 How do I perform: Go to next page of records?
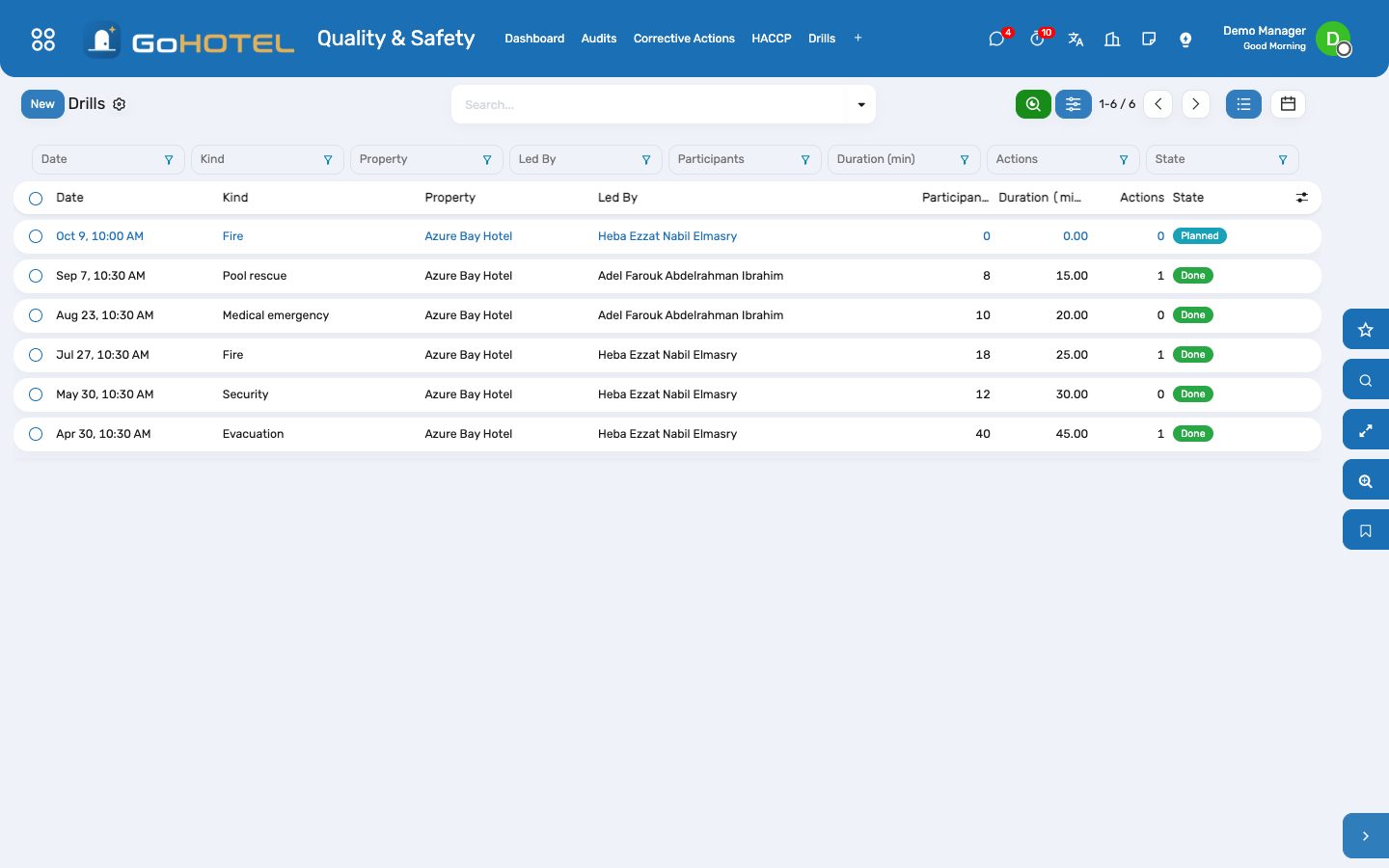1195,104
